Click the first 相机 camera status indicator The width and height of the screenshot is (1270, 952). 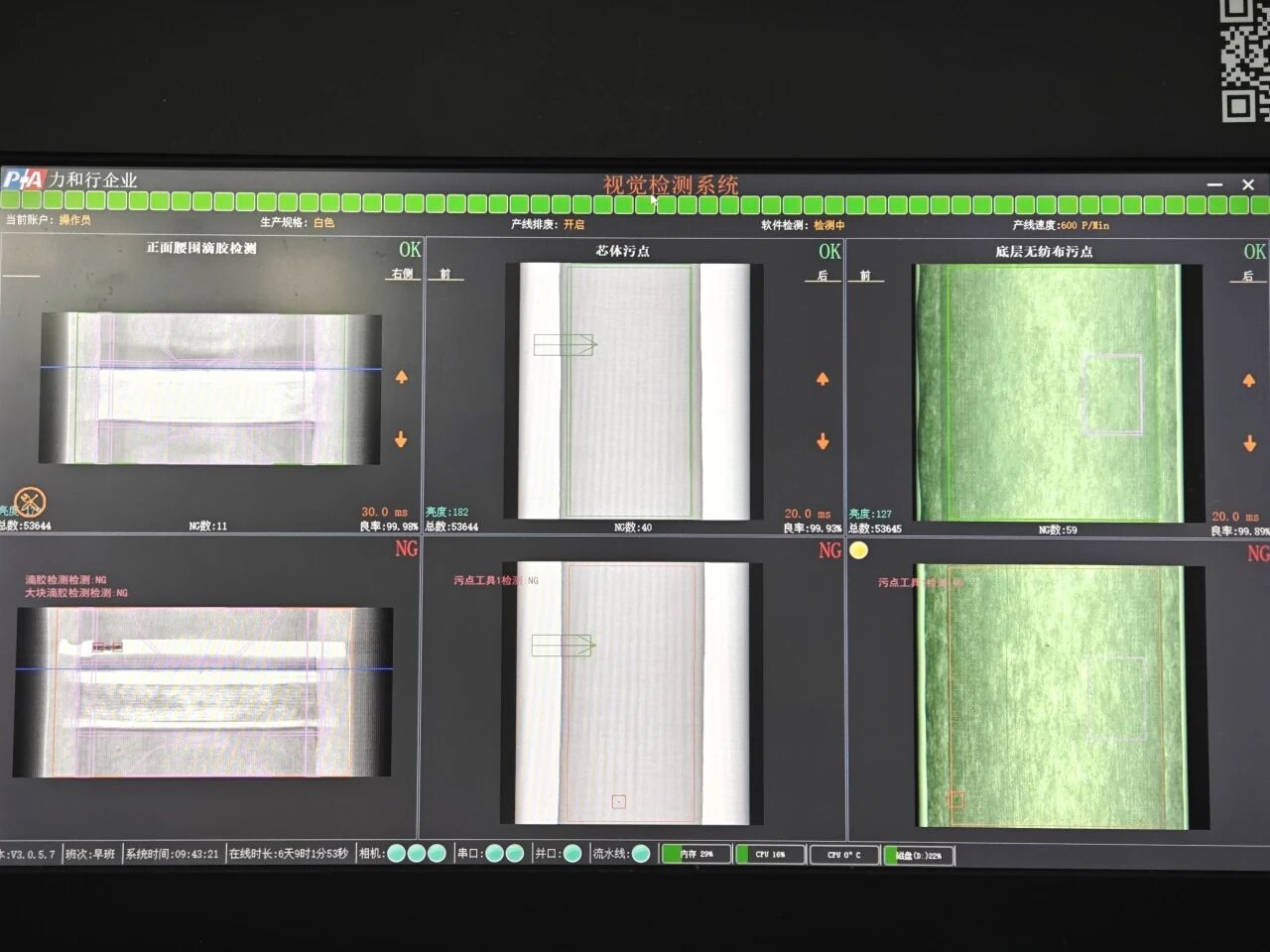pyautogui.click(x=397, y=854)
